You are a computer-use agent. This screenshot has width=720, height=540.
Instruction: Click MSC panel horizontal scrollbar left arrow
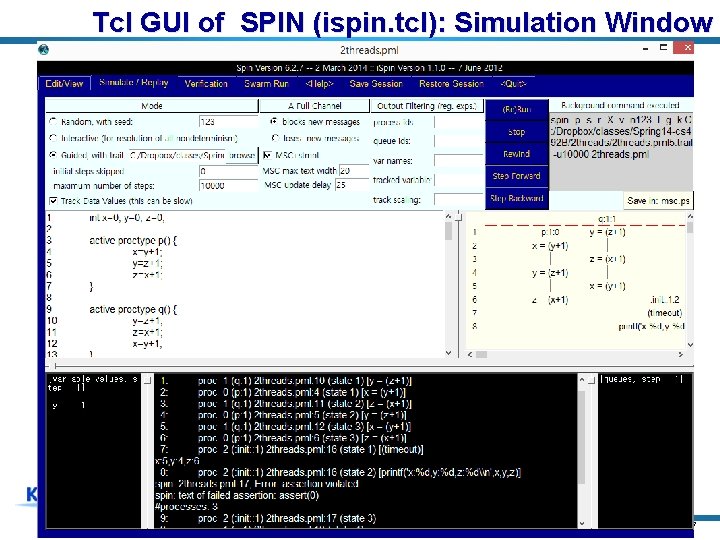[x=470, y=354]
